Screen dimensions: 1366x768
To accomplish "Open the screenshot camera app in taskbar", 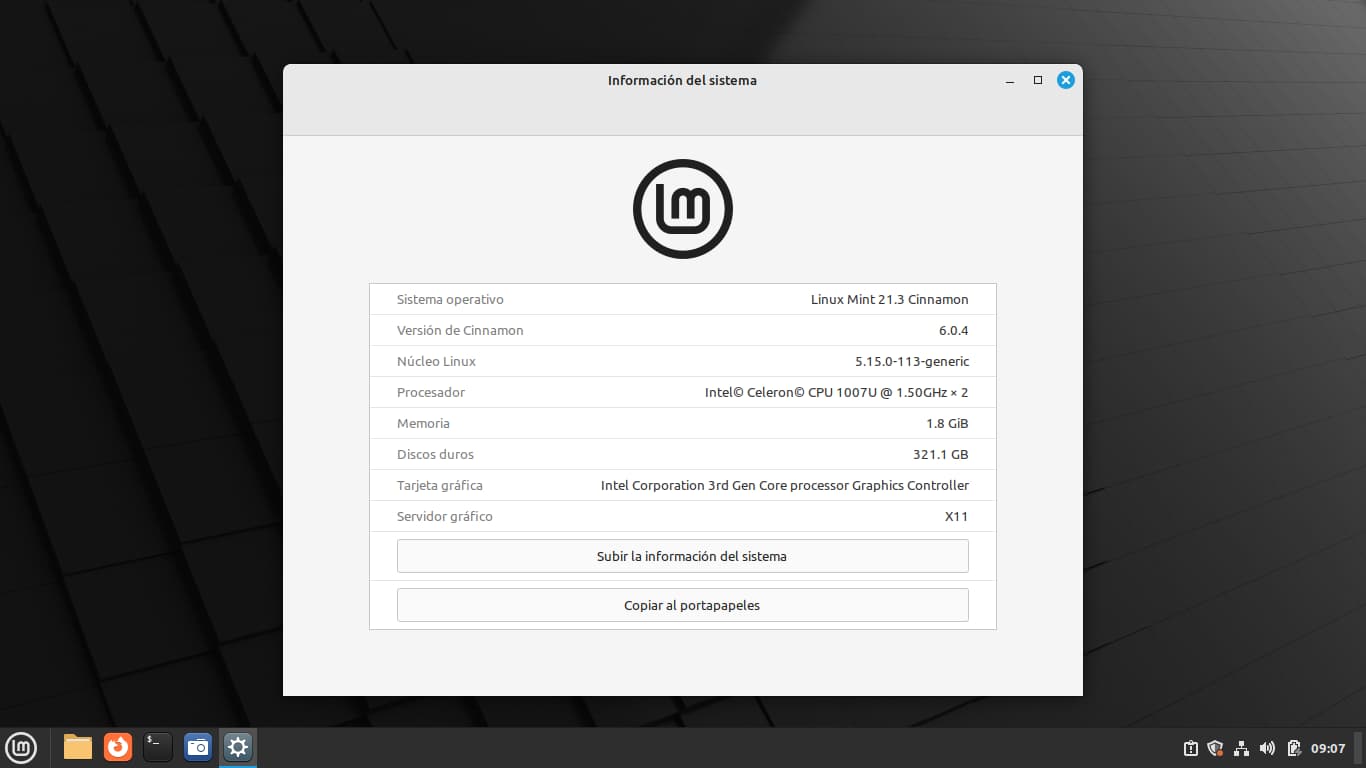I will [198, 747].
